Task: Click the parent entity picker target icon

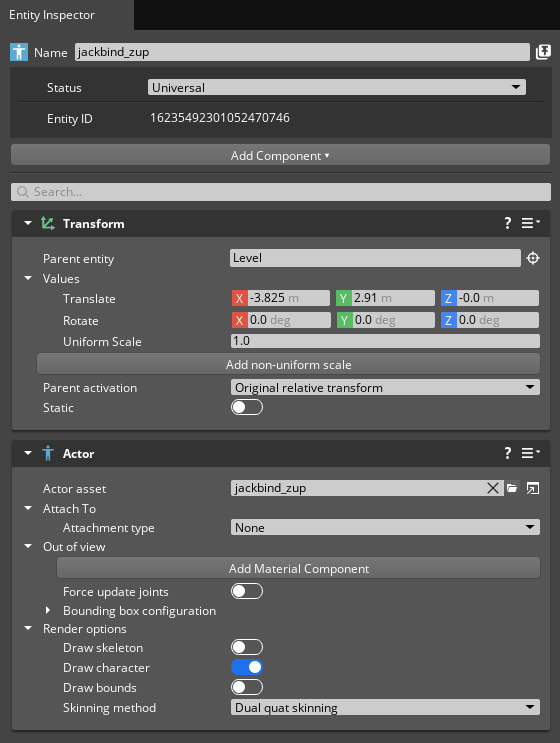Action: tap(533, 258)
